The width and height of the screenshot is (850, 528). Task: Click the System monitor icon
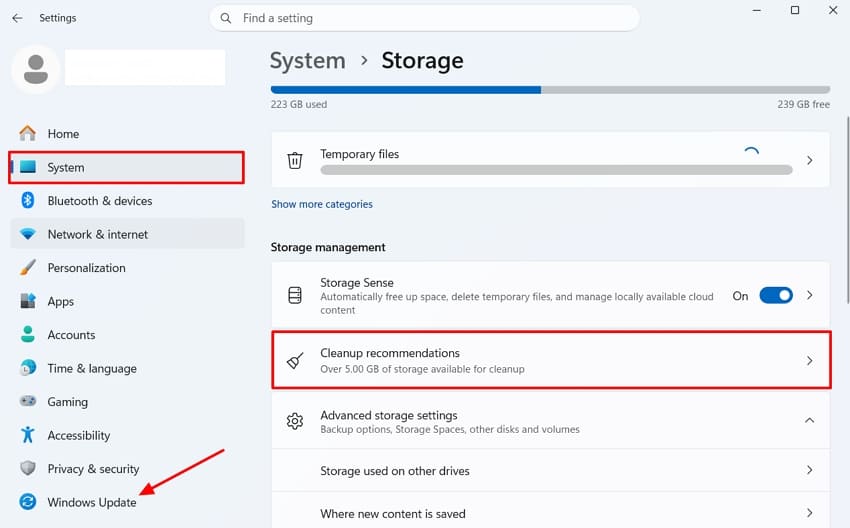point(28,167)
